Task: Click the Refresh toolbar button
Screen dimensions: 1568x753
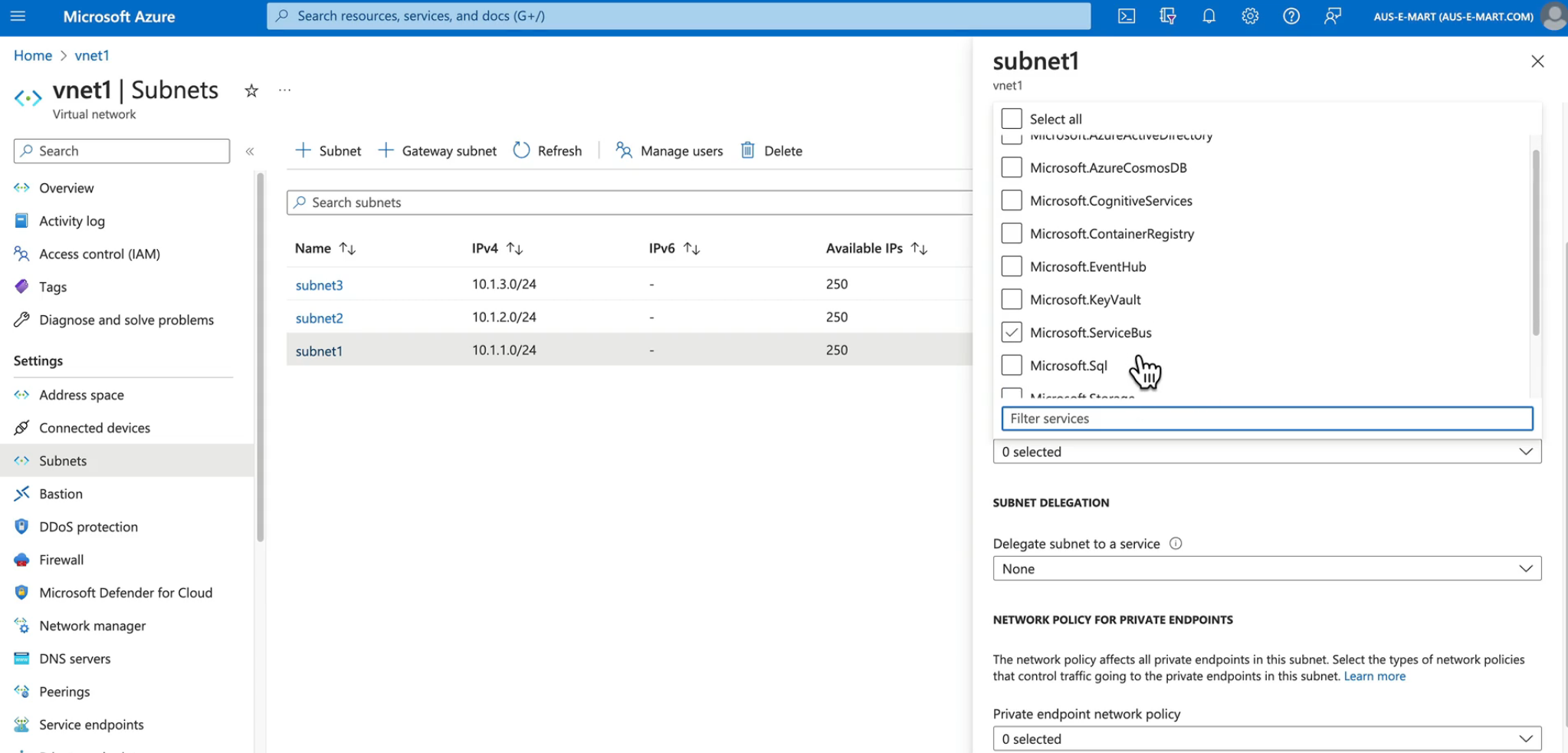Action: [x=547, y=151]
